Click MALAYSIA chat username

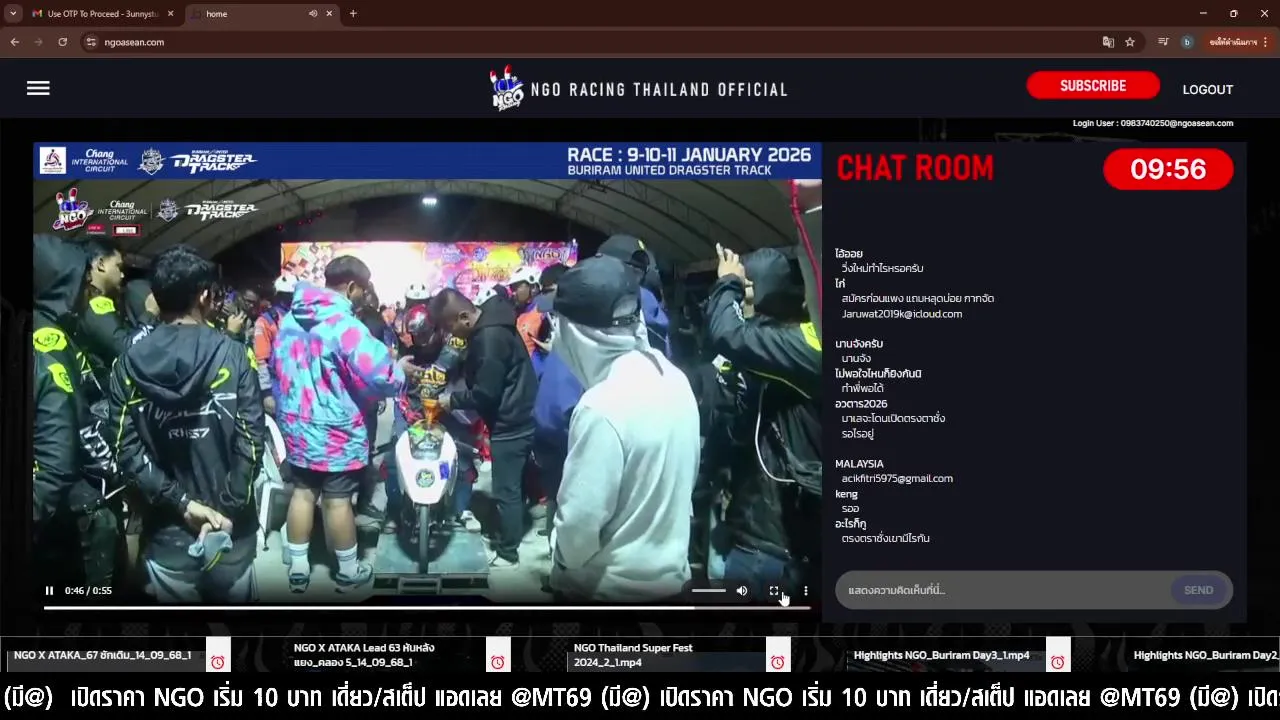tap(859, 464)
